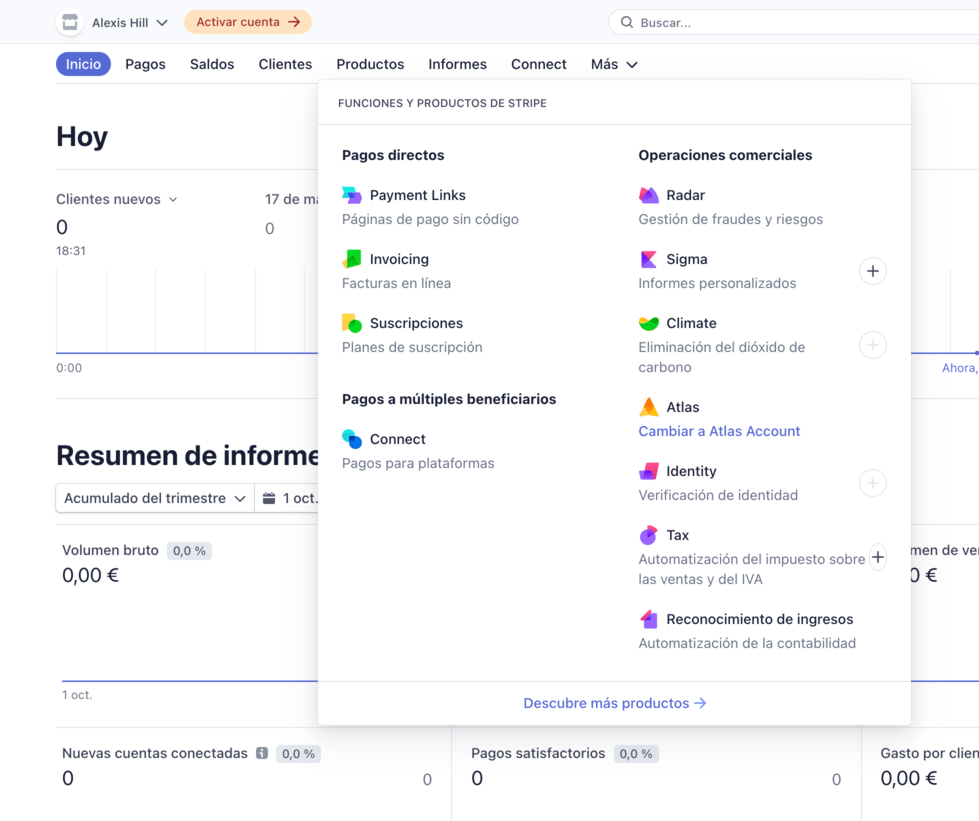This screenshot has height=821, width=979.
Task: Open Suscripciones via its icon
Action: tap(351, 323)
